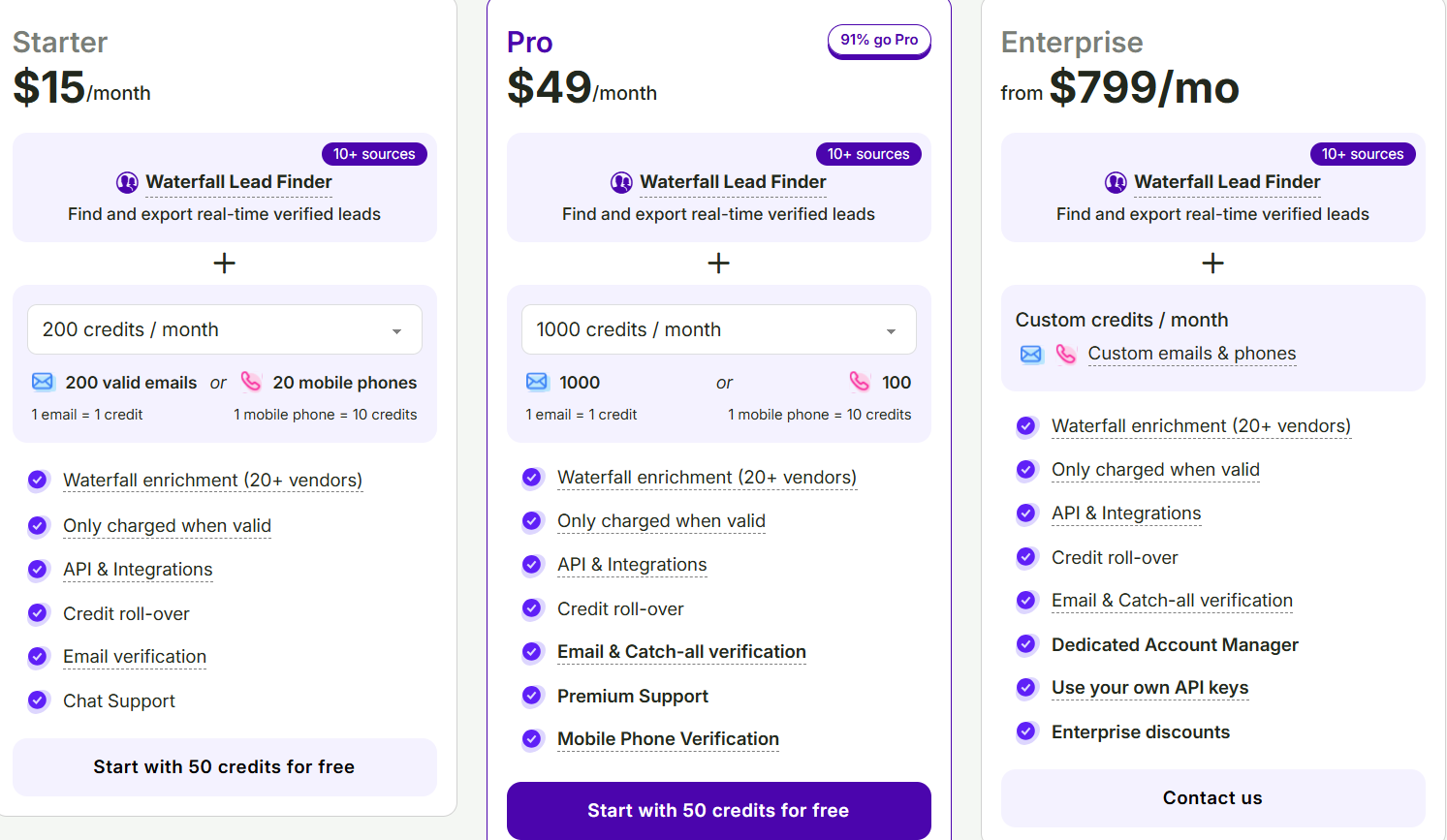The image size is (1447, 840).
Task: Click the pink phone icon in the Enterprise card
Action: [1066, 354]
